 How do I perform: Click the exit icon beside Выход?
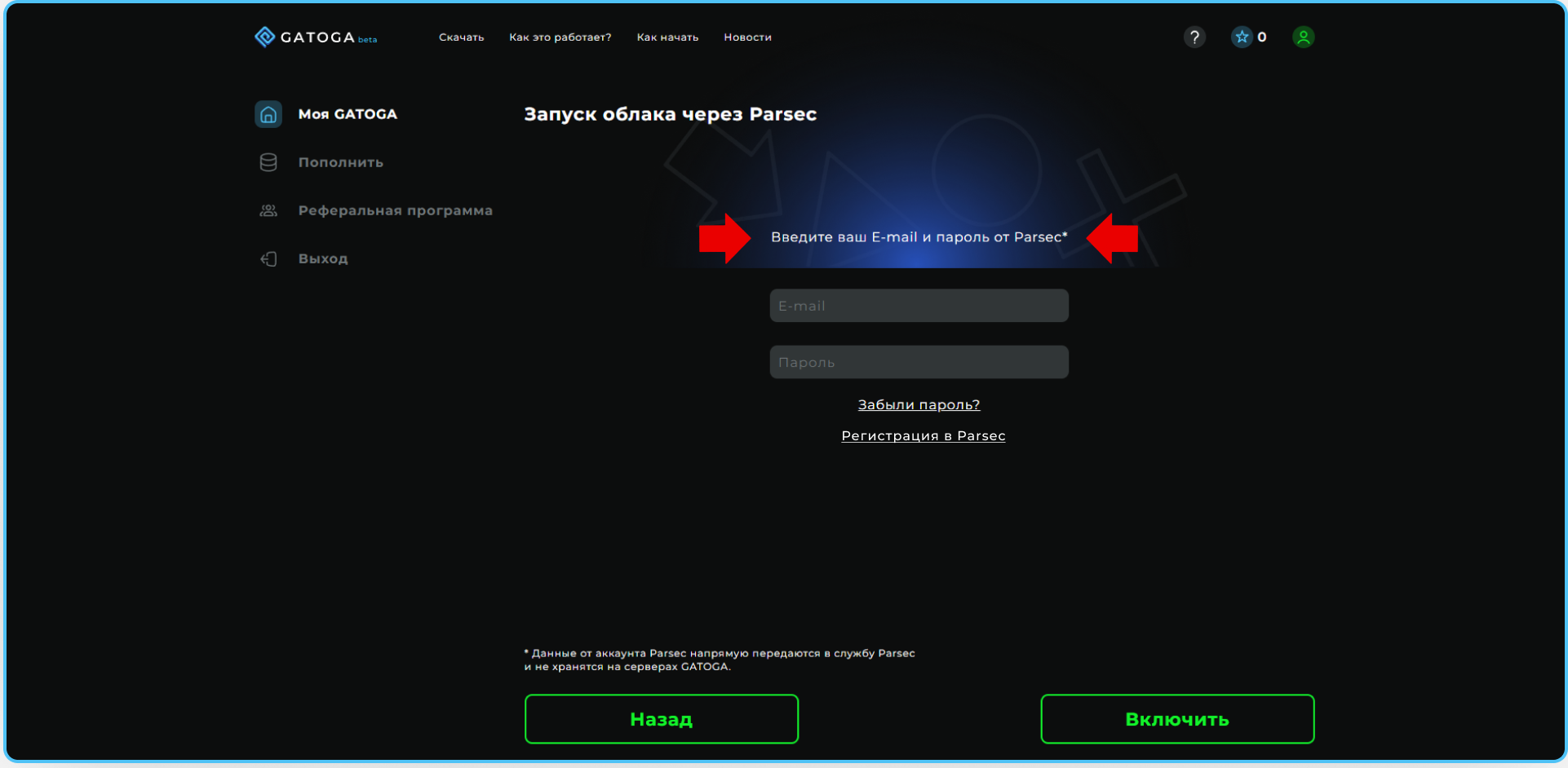coord(268,258)
